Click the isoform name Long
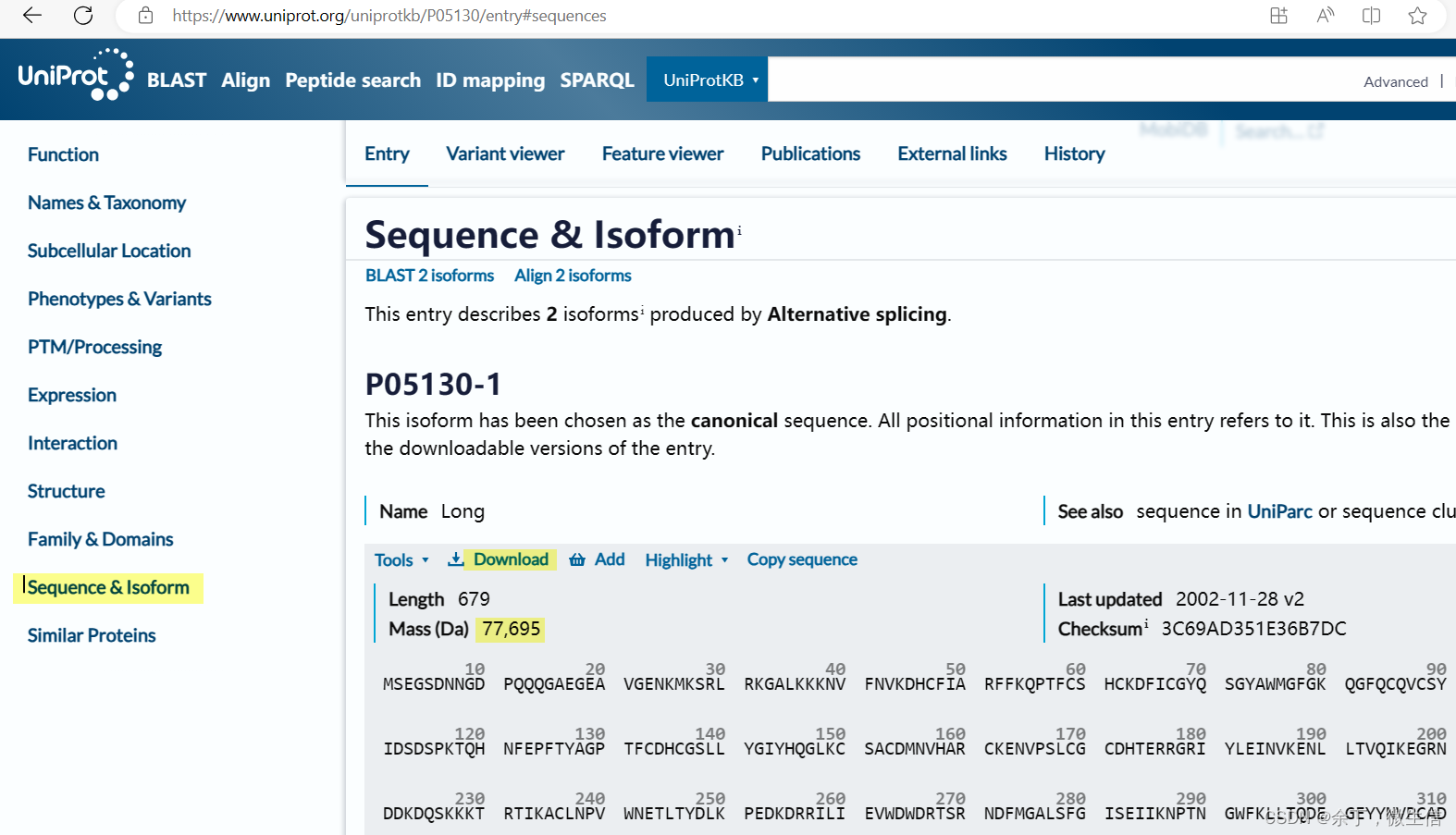Screen dimensions: 1456x835 [x=463, y=511]
